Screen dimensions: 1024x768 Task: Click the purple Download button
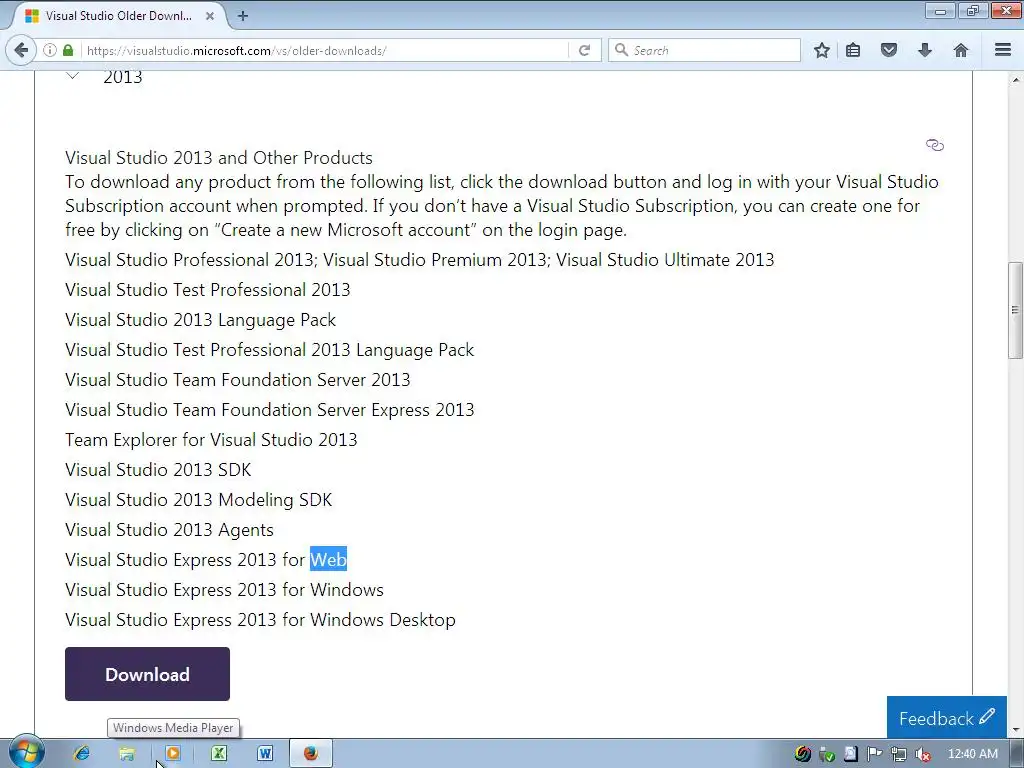click(148, 674)
